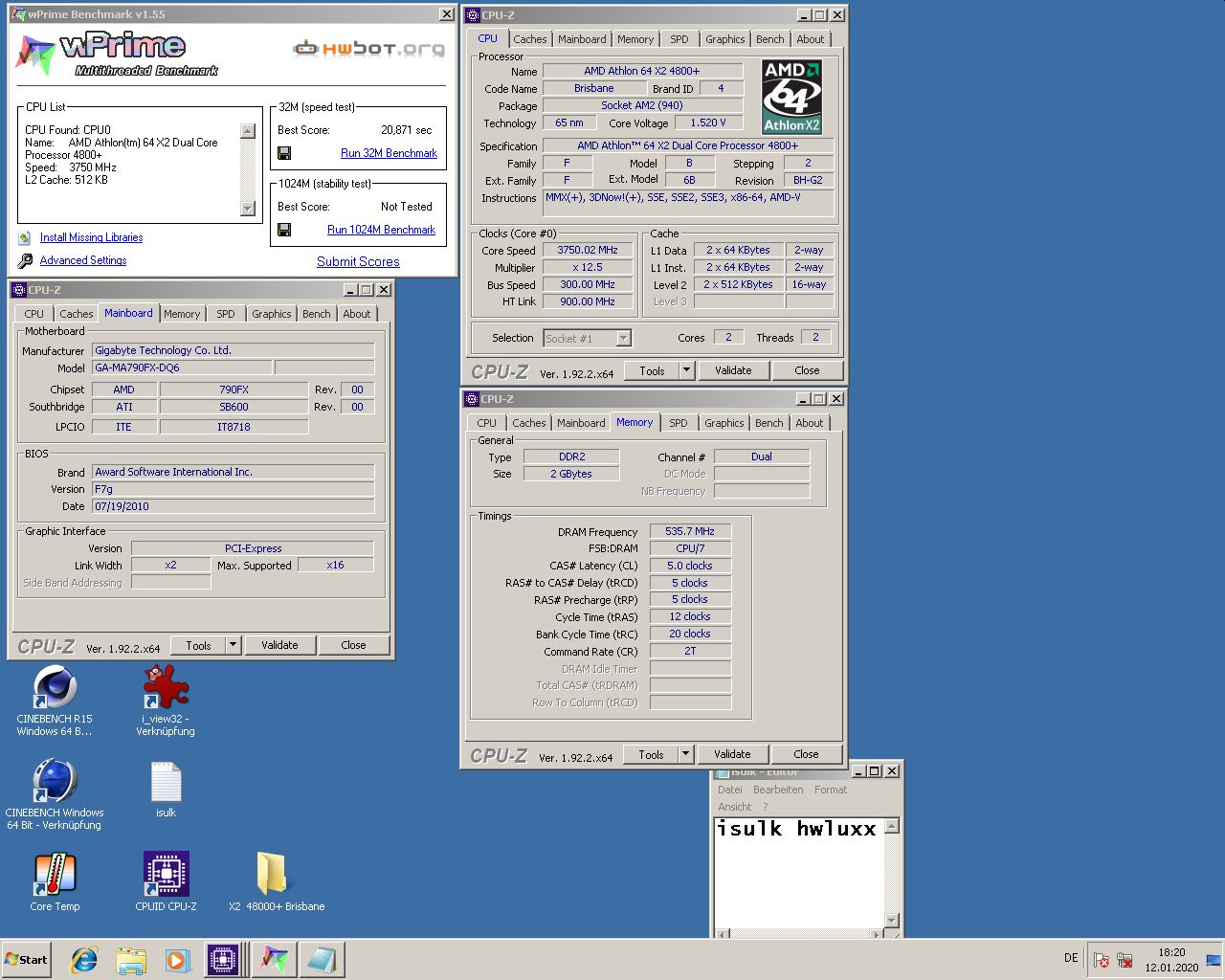This screenshot has width=1225, height=980.
Task: Click into the Editor text area with isulk hwluxx
Action: pos(799,871)
